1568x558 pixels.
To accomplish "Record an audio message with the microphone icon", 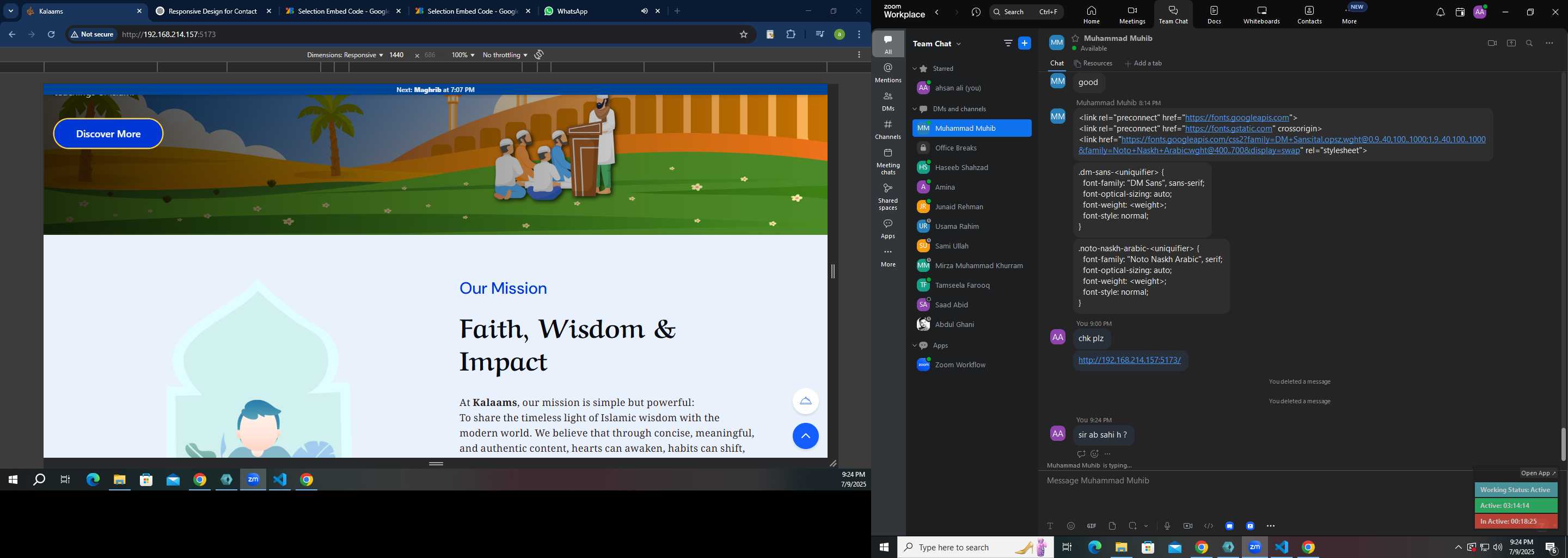I will pyautogui.click(x=1167, y=526).
